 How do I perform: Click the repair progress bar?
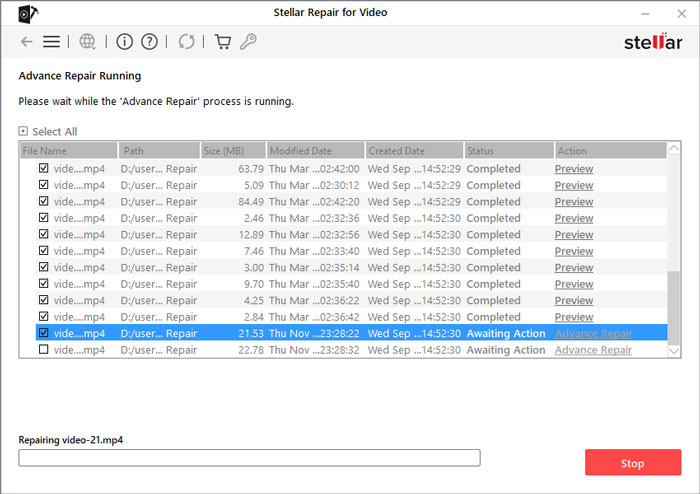(249, 458)
